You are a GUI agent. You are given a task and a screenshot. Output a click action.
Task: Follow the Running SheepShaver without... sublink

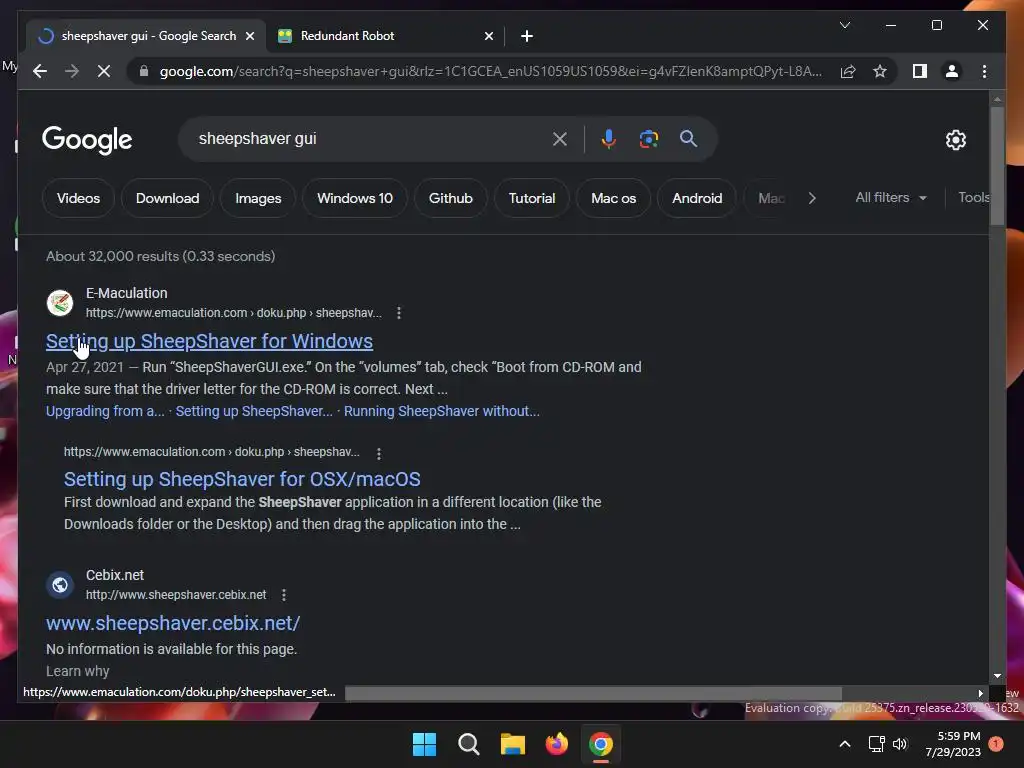pyautogui.click(x=441, y=411)
